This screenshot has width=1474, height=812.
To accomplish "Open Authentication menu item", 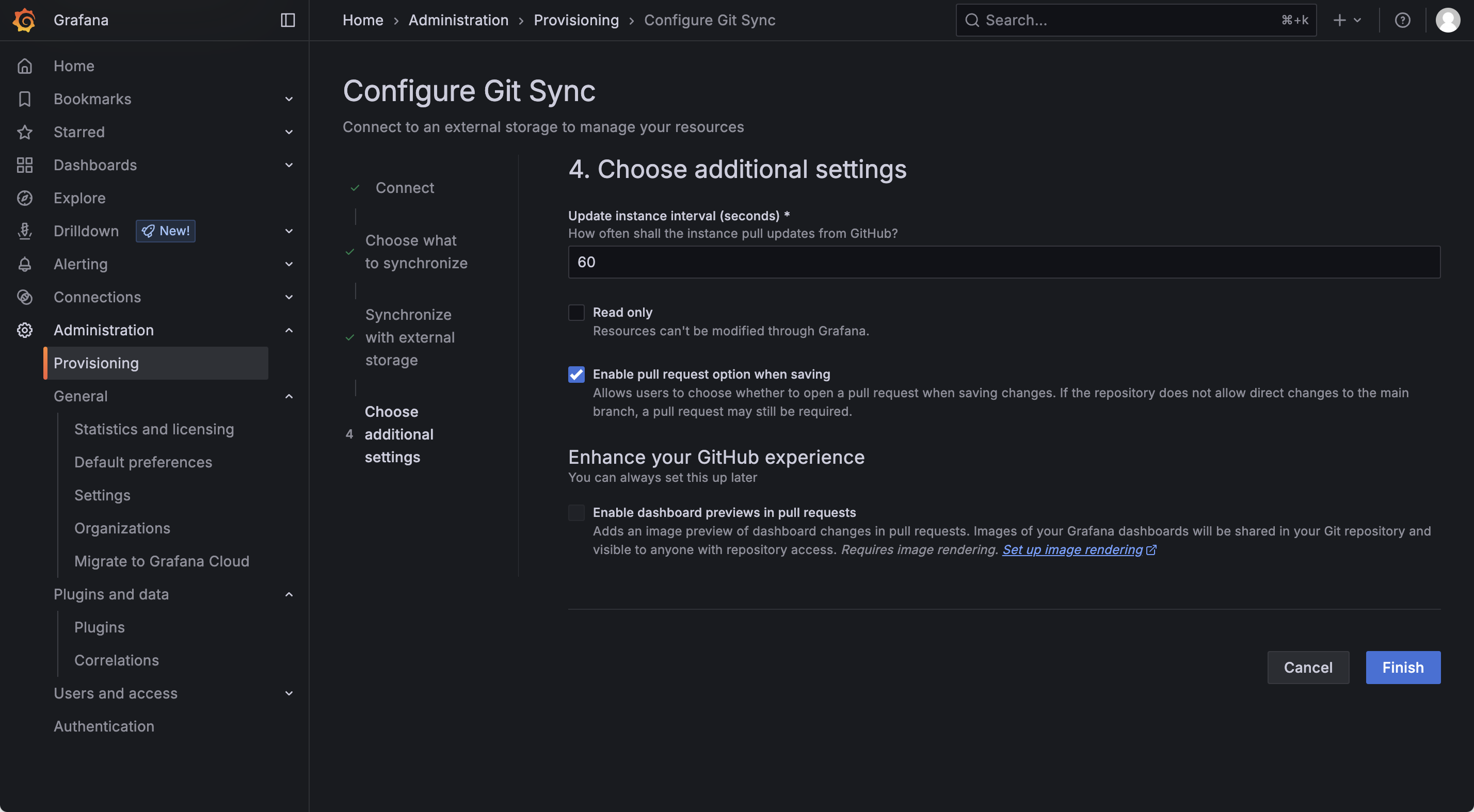I will coord(104,726).
